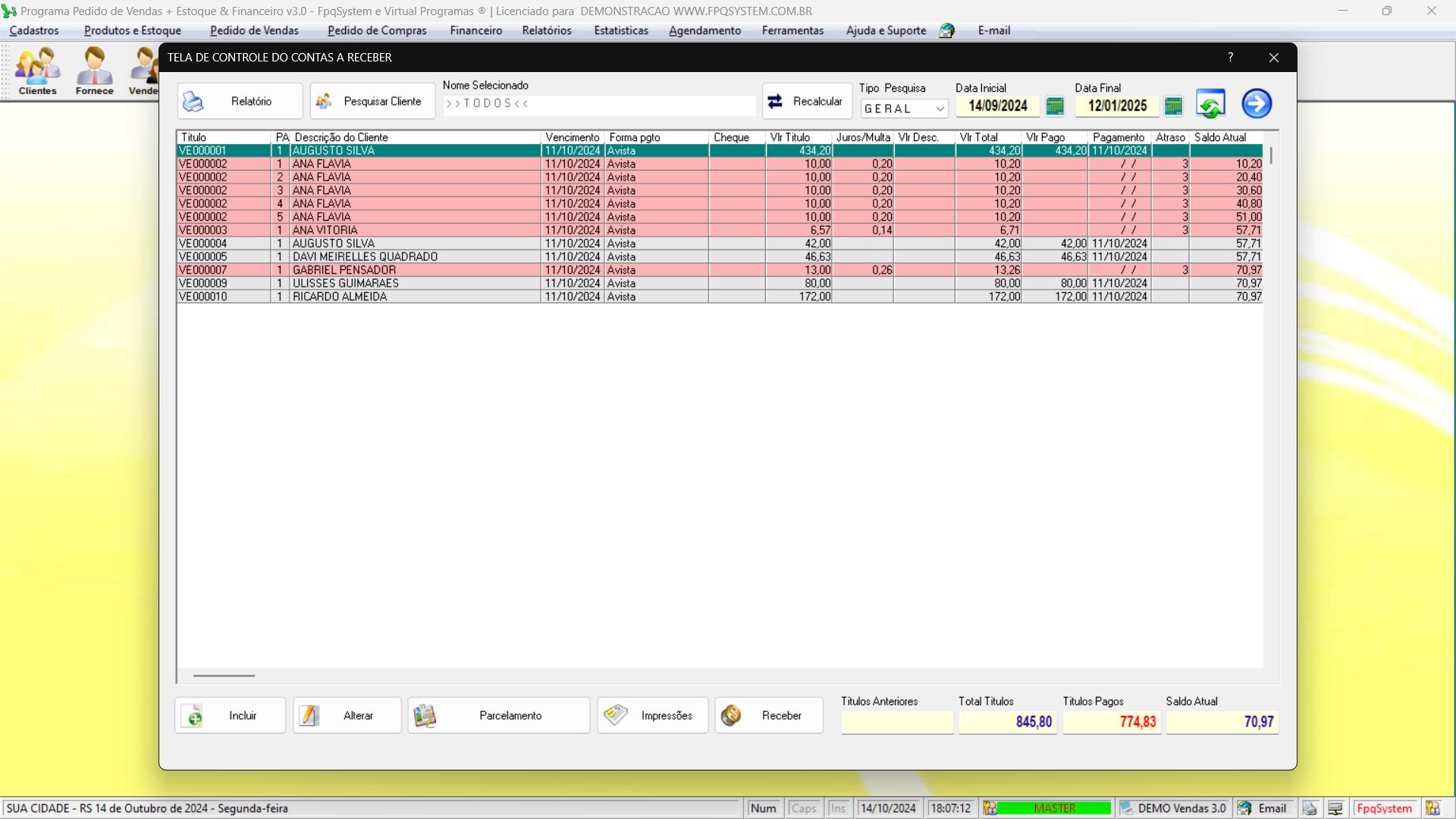
Task: Select row VE000005 DAVI MEIRELLES QUADRADO
Action: [720, 257]
